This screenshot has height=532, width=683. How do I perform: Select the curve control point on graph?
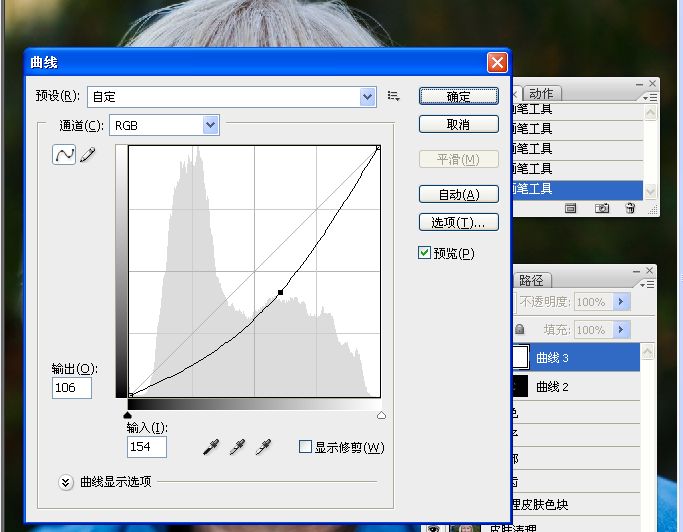(x=280, y=292)
